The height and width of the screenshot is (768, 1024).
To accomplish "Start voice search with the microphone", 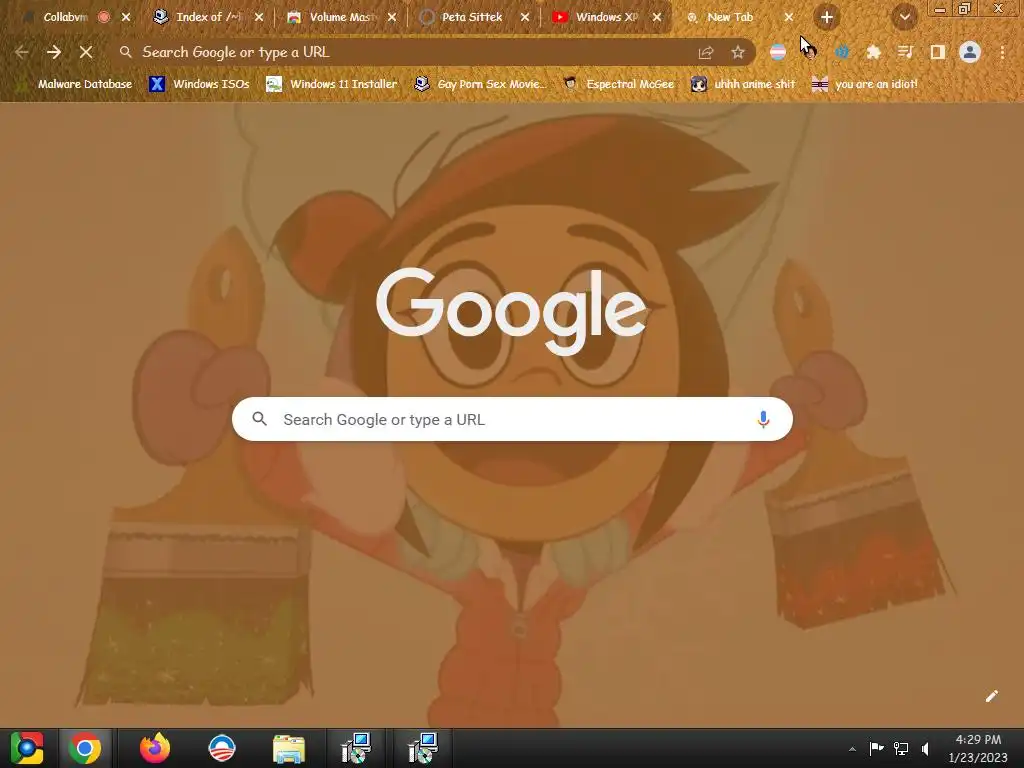I will (x=763, y=419).
